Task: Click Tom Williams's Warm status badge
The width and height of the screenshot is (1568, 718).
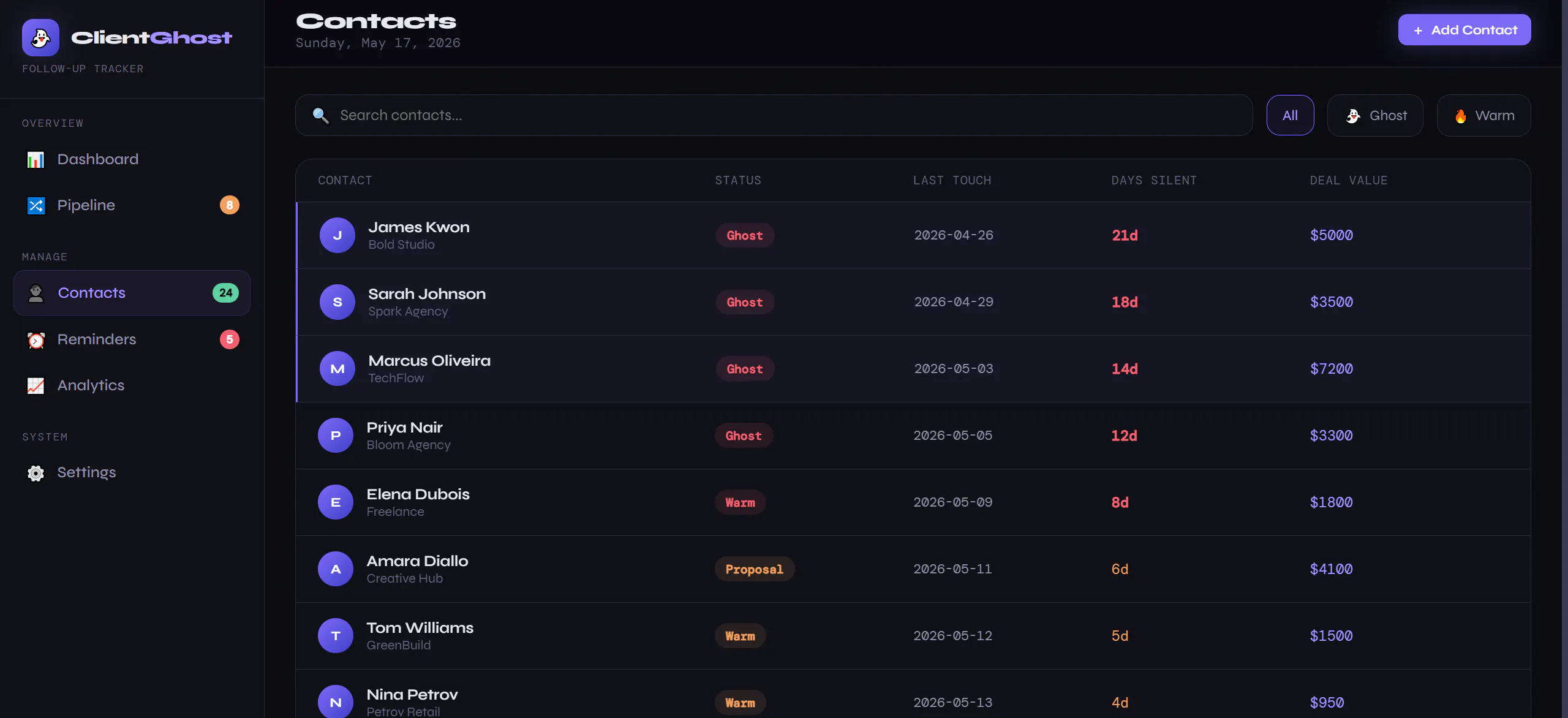Action: [x=740, y=636]
